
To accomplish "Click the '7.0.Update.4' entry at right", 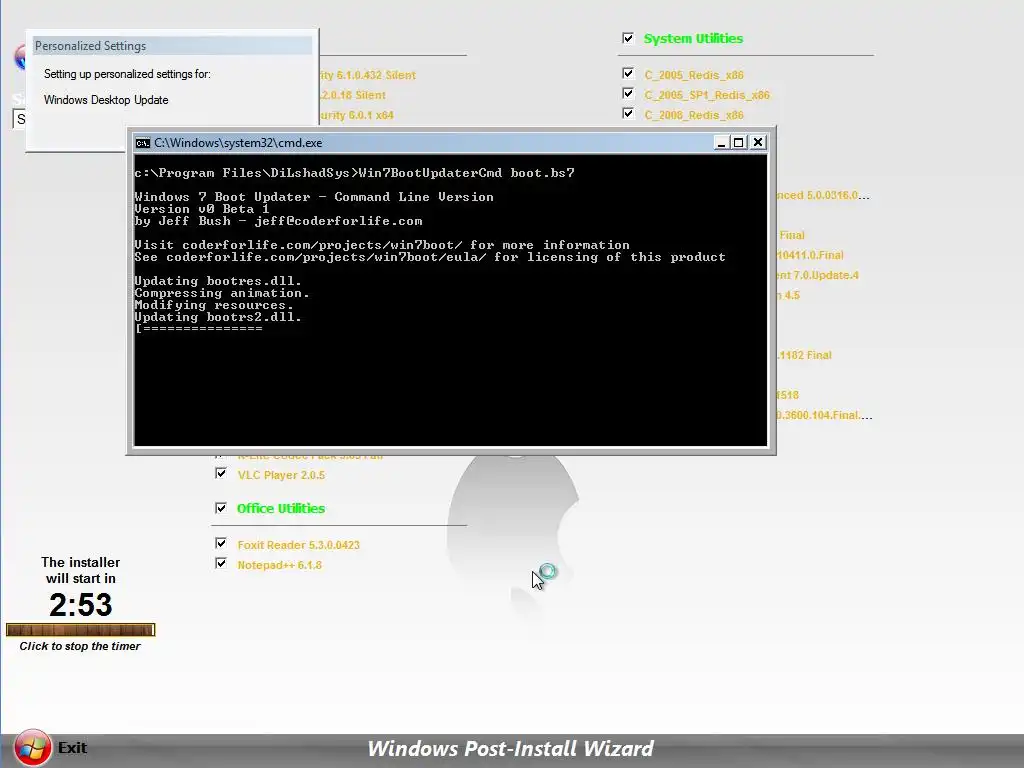I will (817, 275).
